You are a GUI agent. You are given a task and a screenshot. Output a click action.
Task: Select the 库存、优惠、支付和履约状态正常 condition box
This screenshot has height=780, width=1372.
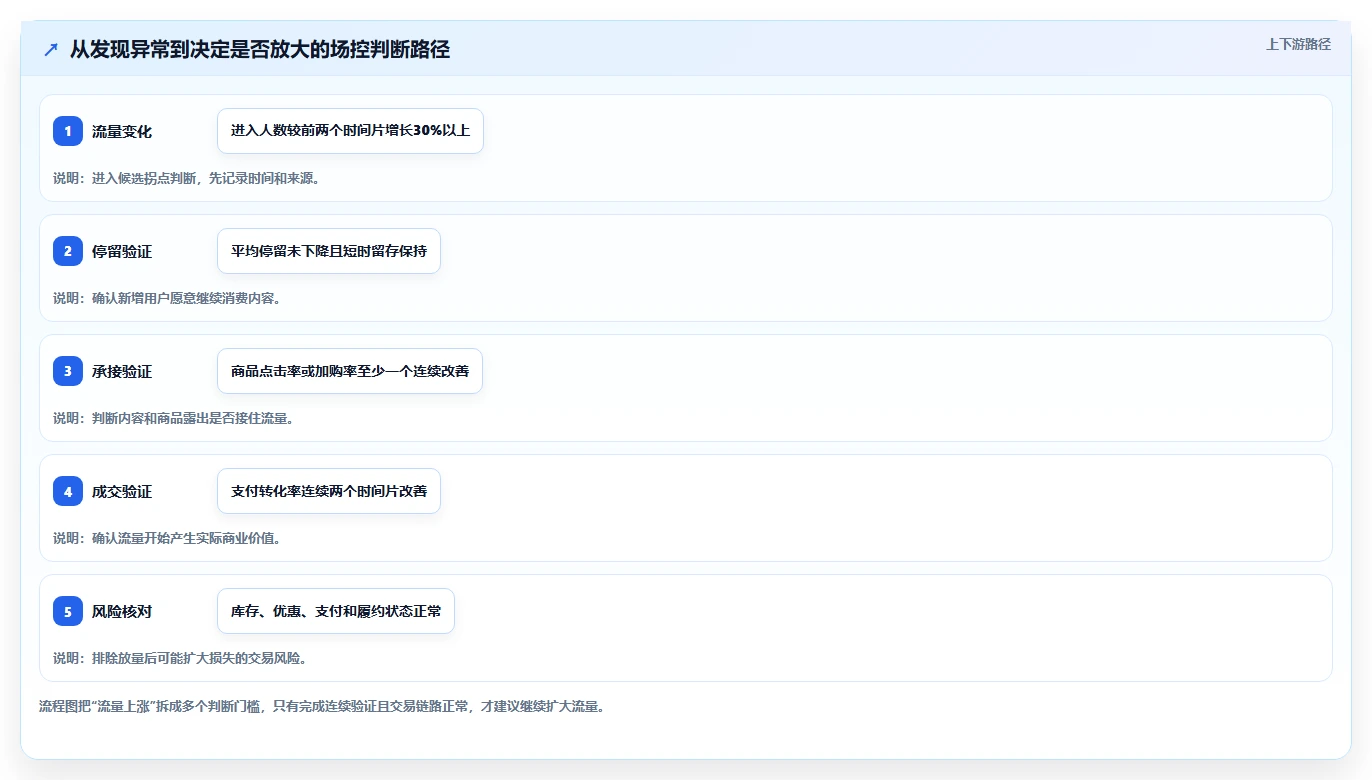pyautogui.click(x=336, y=611)
